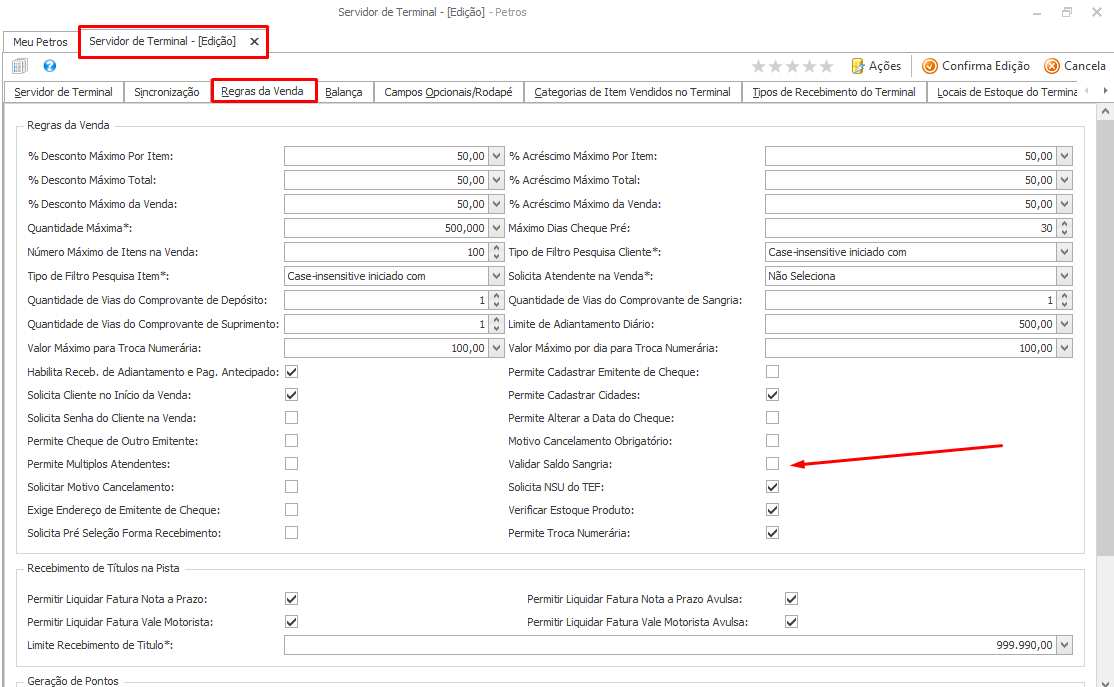This screenshot has height=687, width=1114.
Task: Open the Servidor de Terminal sub-tab
Action: coord(63,92)
